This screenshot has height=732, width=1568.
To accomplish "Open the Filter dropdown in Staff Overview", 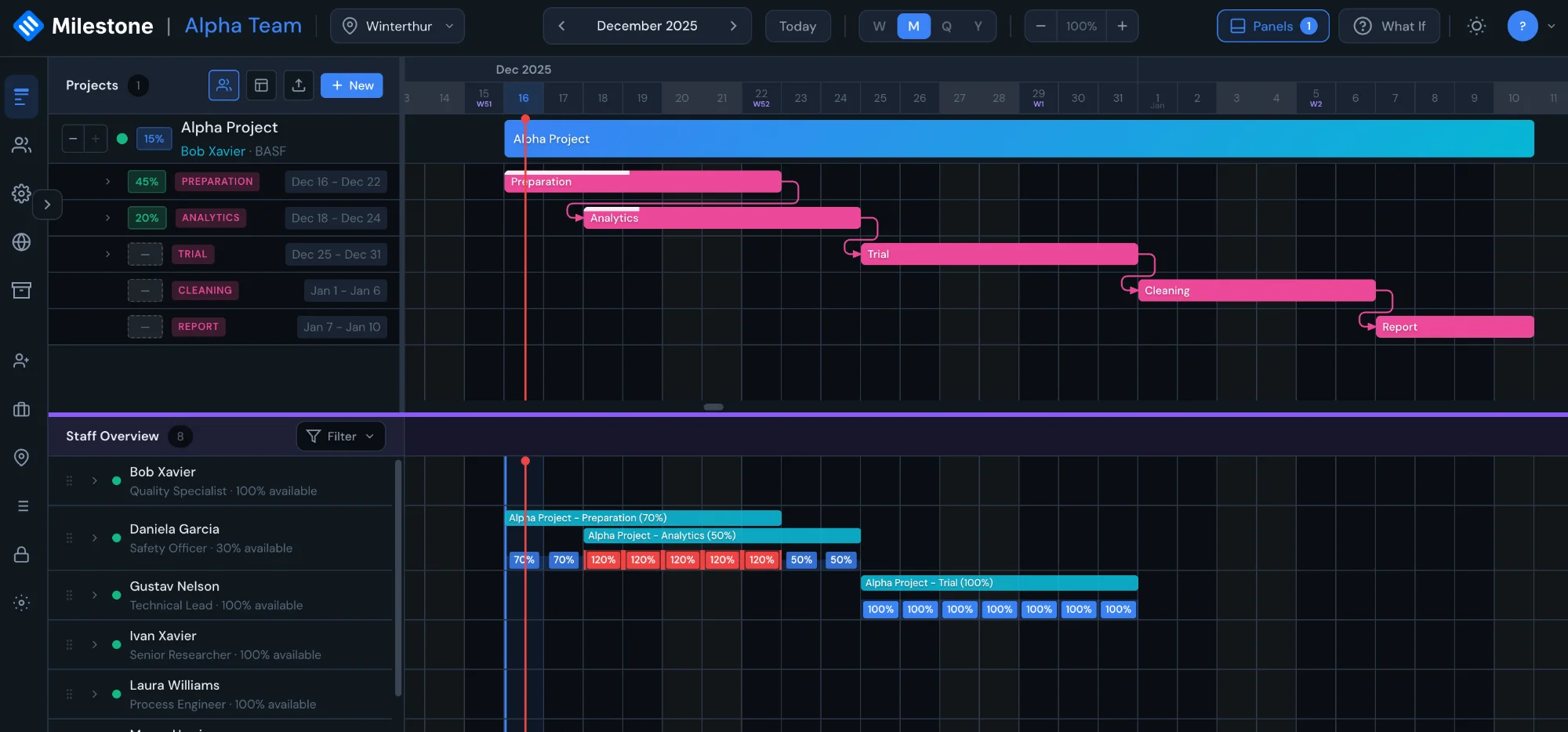I will (x=340, y=437).
